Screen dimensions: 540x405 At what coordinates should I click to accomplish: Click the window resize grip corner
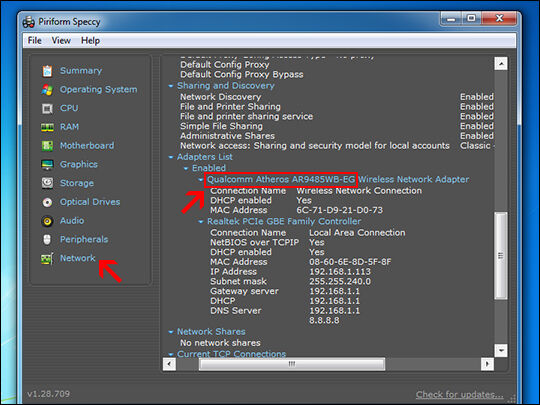(x=513, y=398)
